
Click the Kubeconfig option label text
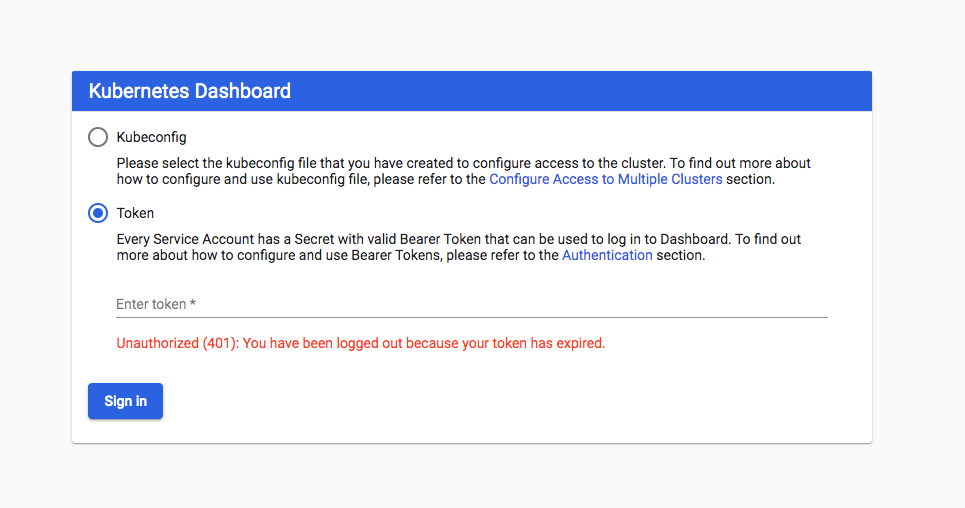coord(151,137)
